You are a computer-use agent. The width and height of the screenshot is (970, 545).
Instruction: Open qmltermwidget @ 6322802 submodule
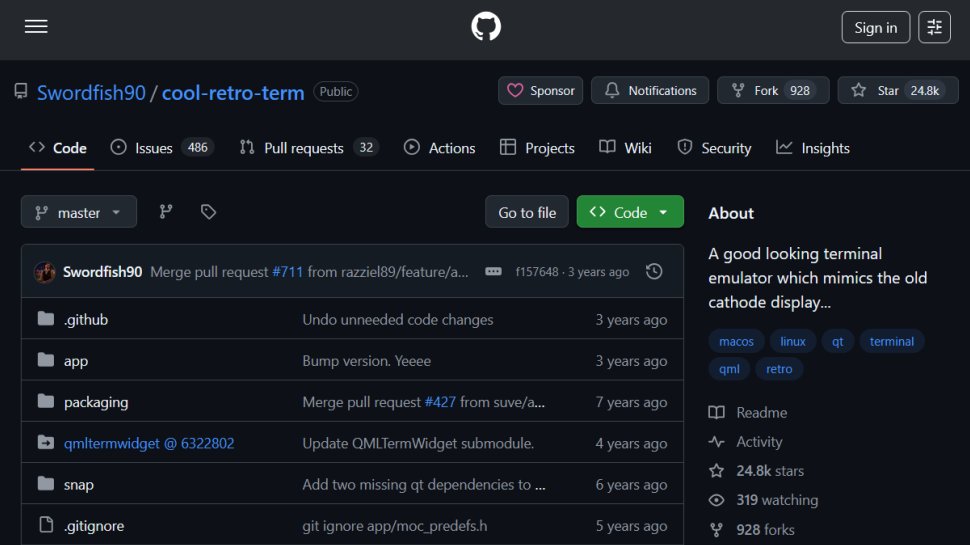tap(149, 443)
